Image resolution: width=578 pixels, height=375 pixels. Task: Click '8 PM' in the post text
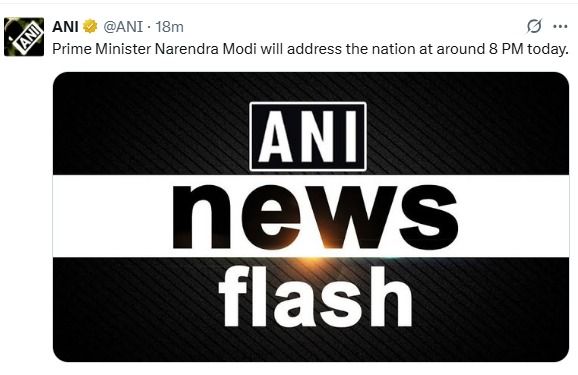tap(506, 49)
